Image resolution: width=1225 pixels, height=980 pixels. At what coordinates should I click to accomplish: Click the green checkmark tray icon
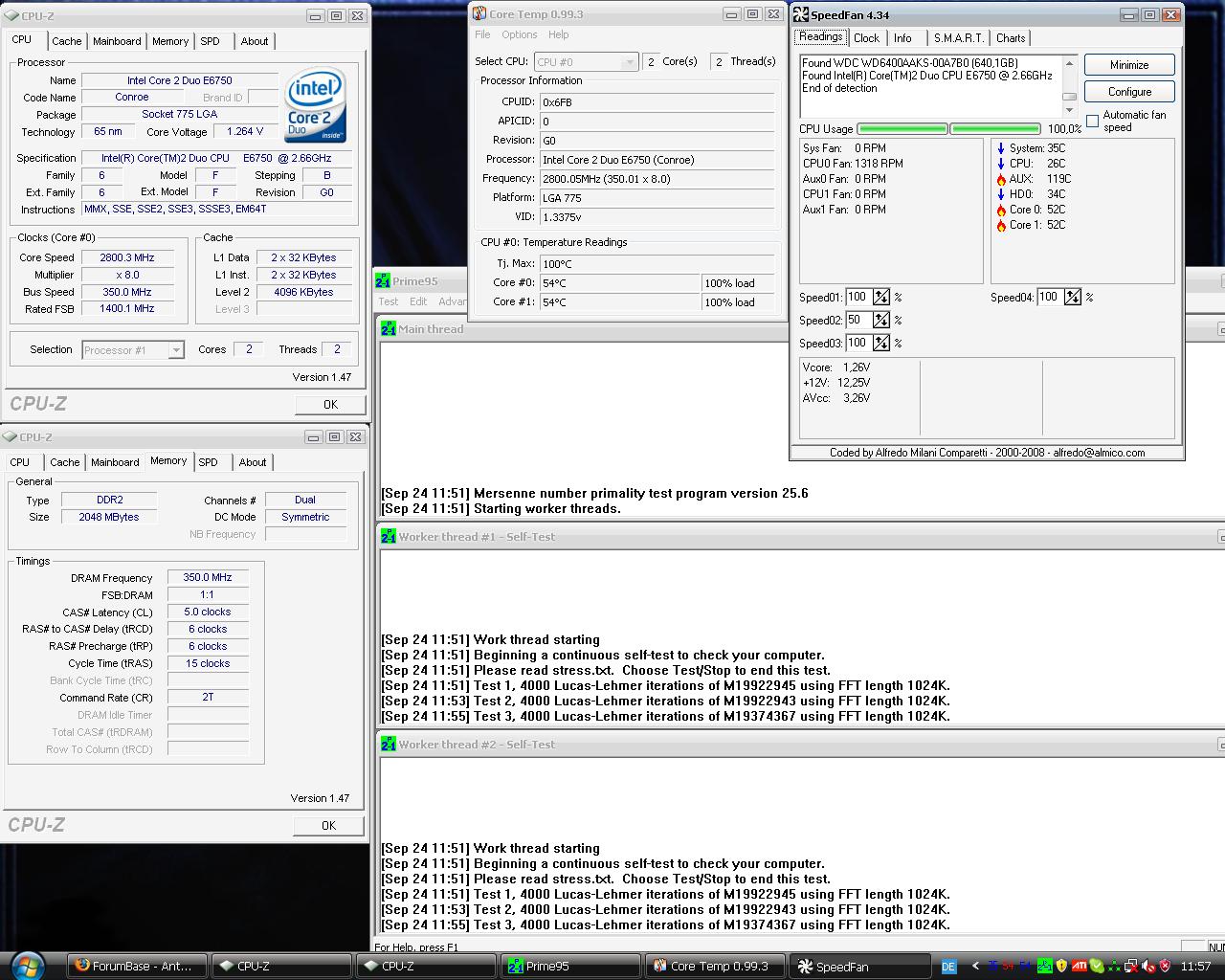coord(1097,966)
